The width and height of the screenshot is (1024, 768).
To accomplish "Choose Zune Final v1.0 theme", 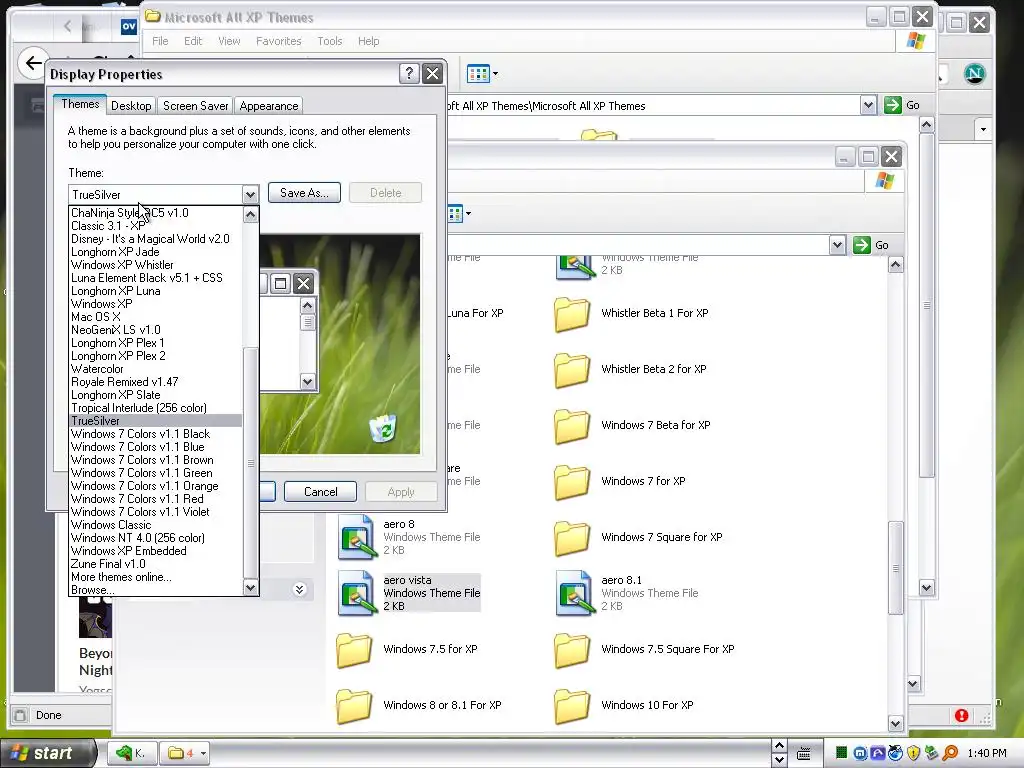I will 155,564.
